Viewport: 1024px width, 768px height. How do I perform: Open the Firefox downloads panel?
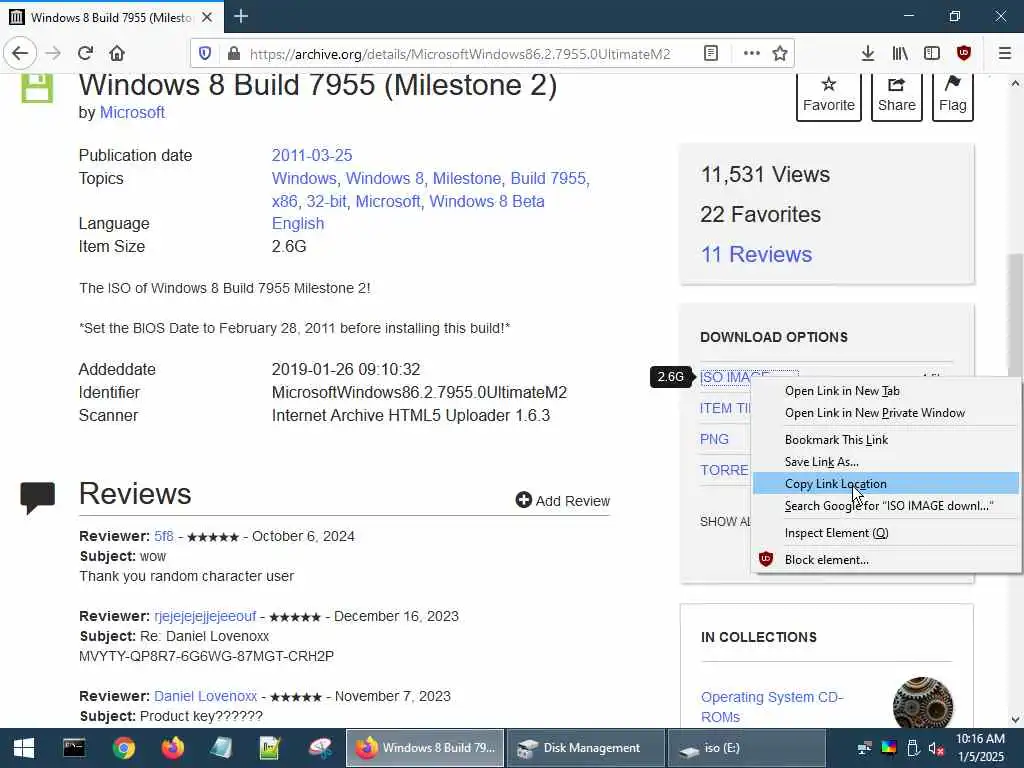[x=868, y=53]
